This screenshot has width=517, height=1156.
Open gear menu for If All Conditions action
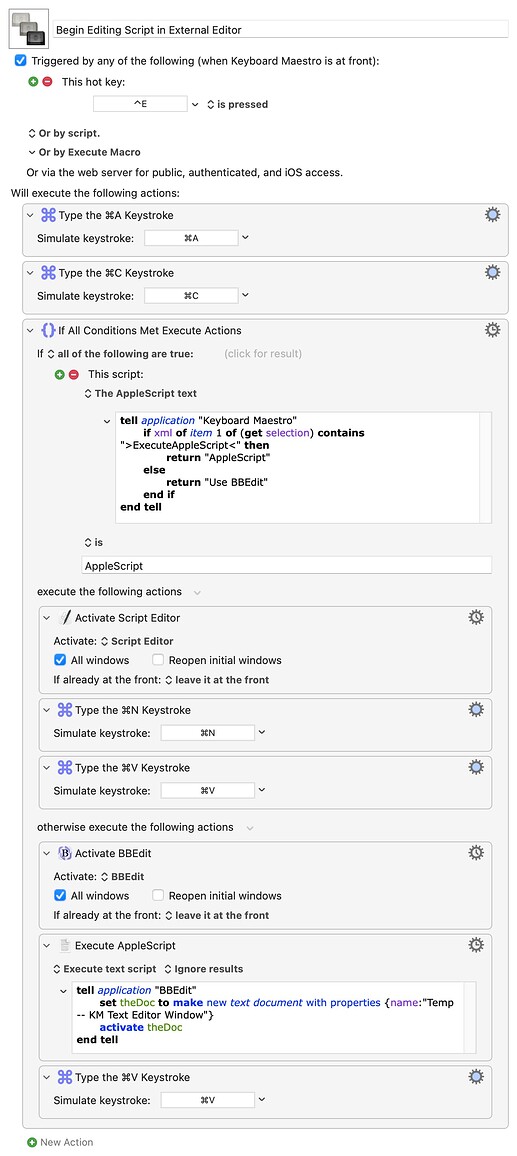pos(493,330)
